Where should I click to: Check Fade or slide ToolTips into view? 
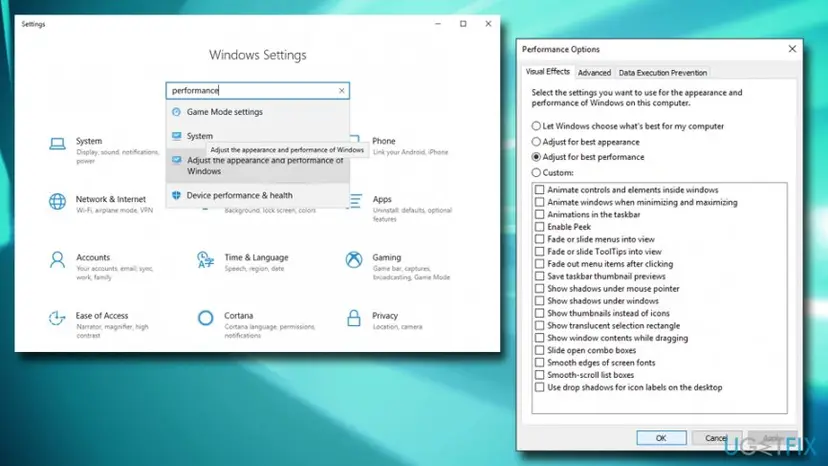pyautogui.click(x=539, y=251)
